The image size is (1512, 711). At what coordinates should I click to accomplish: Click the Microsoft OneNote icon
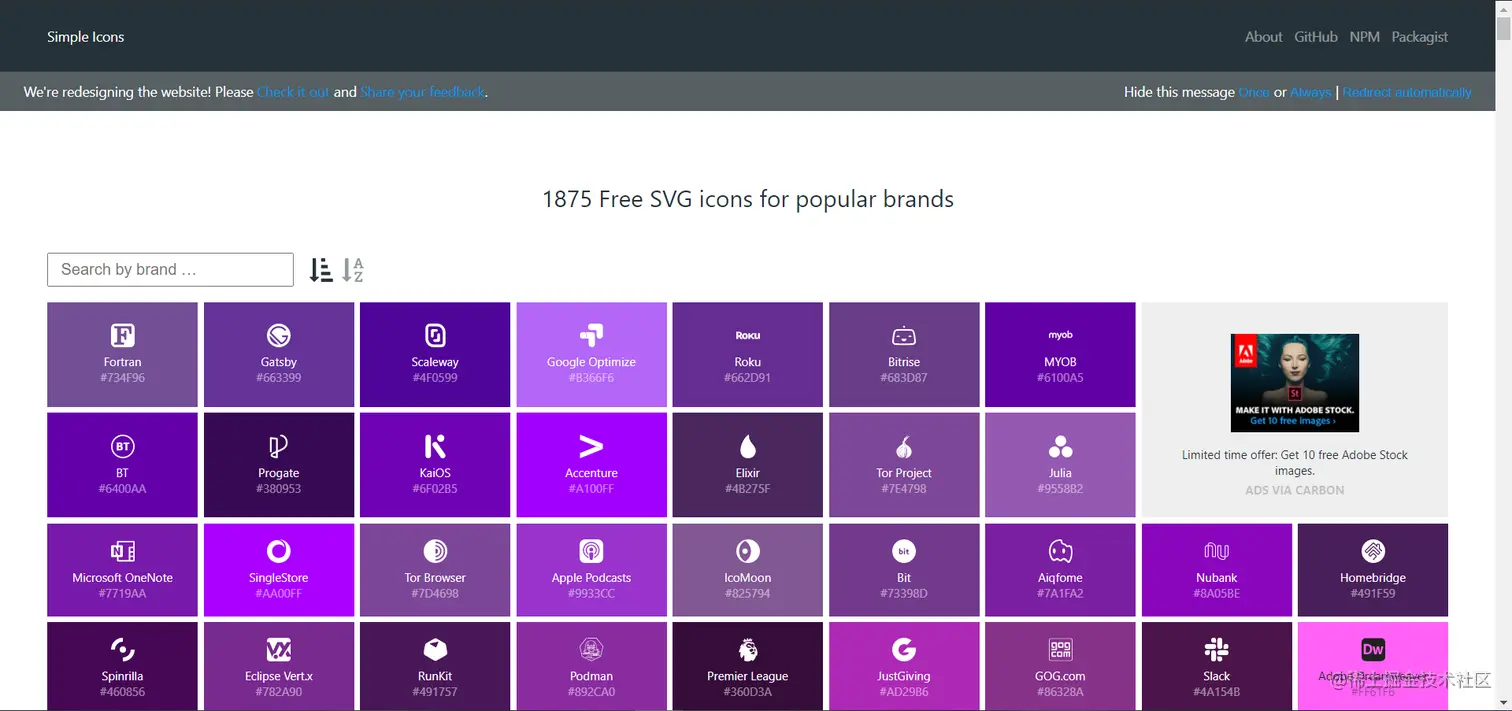(122, 551)
